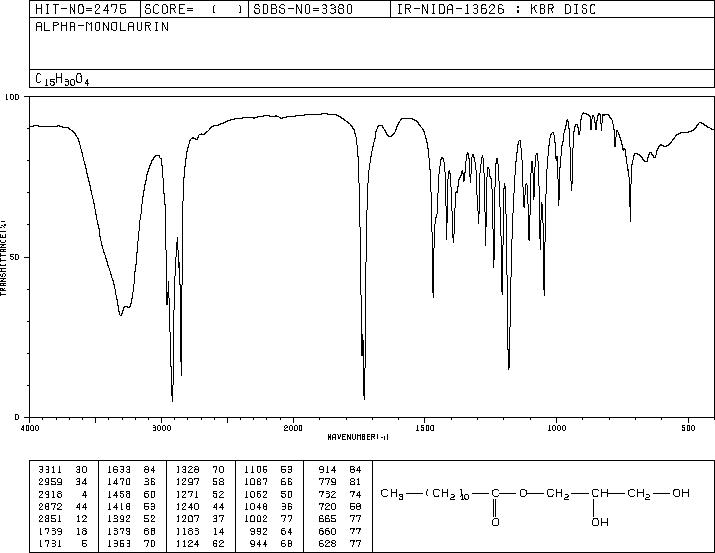This screenshot has width=715, height=553.
Task: Select the SCORE= ( ) header cell
Action: click(x=194, y=9)
